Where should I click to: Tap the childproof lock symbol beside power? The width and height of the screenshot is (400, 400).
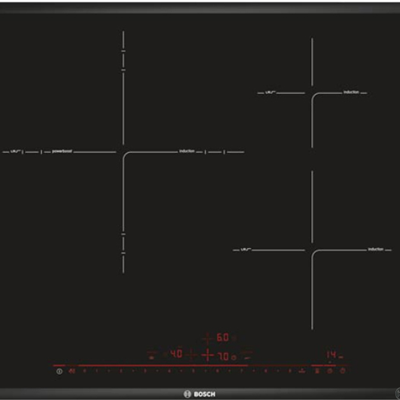(72, 371)
